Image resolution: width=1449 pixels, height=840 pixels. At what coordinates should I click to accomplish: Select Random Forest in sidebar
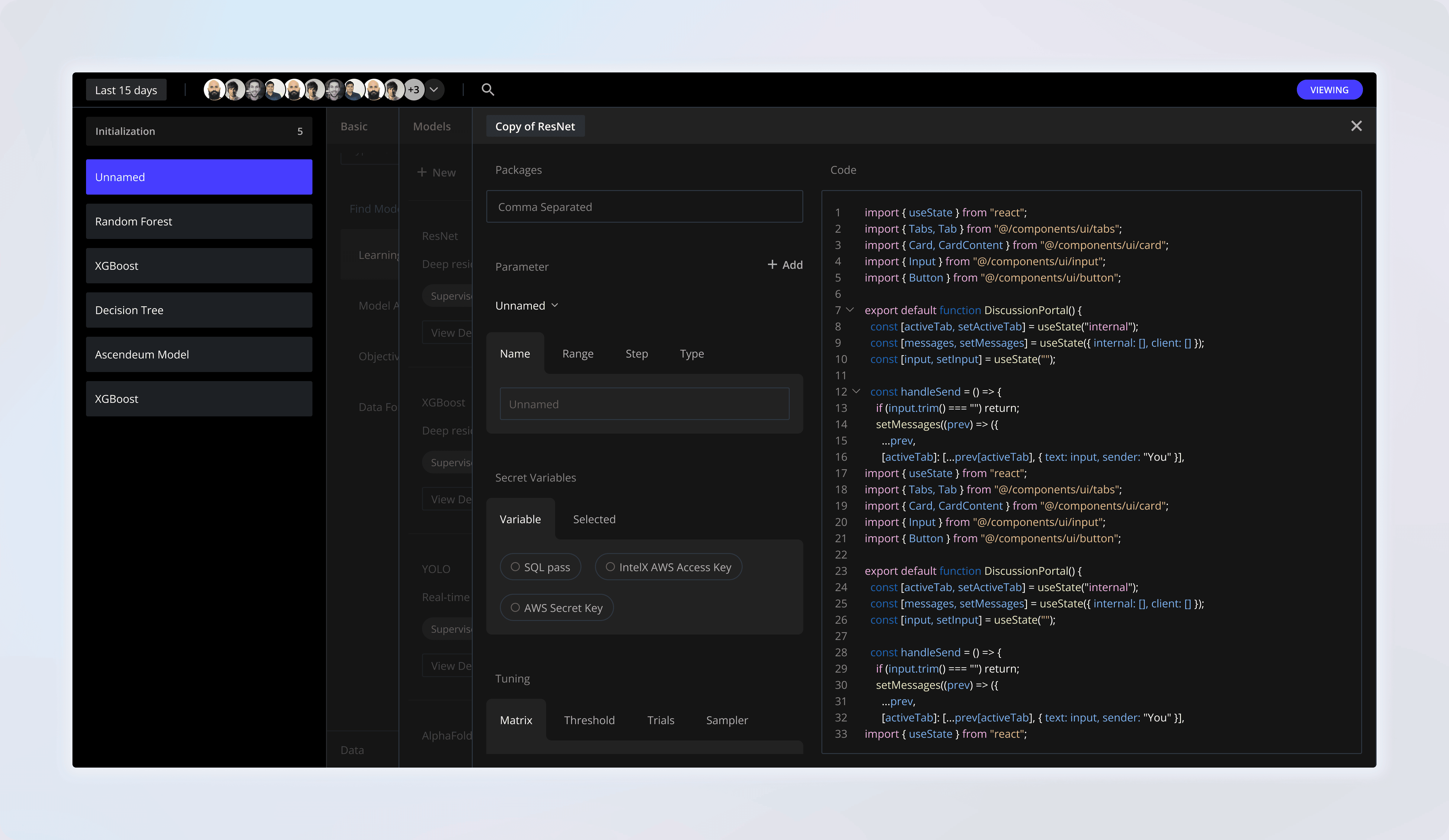click(199, 221)
